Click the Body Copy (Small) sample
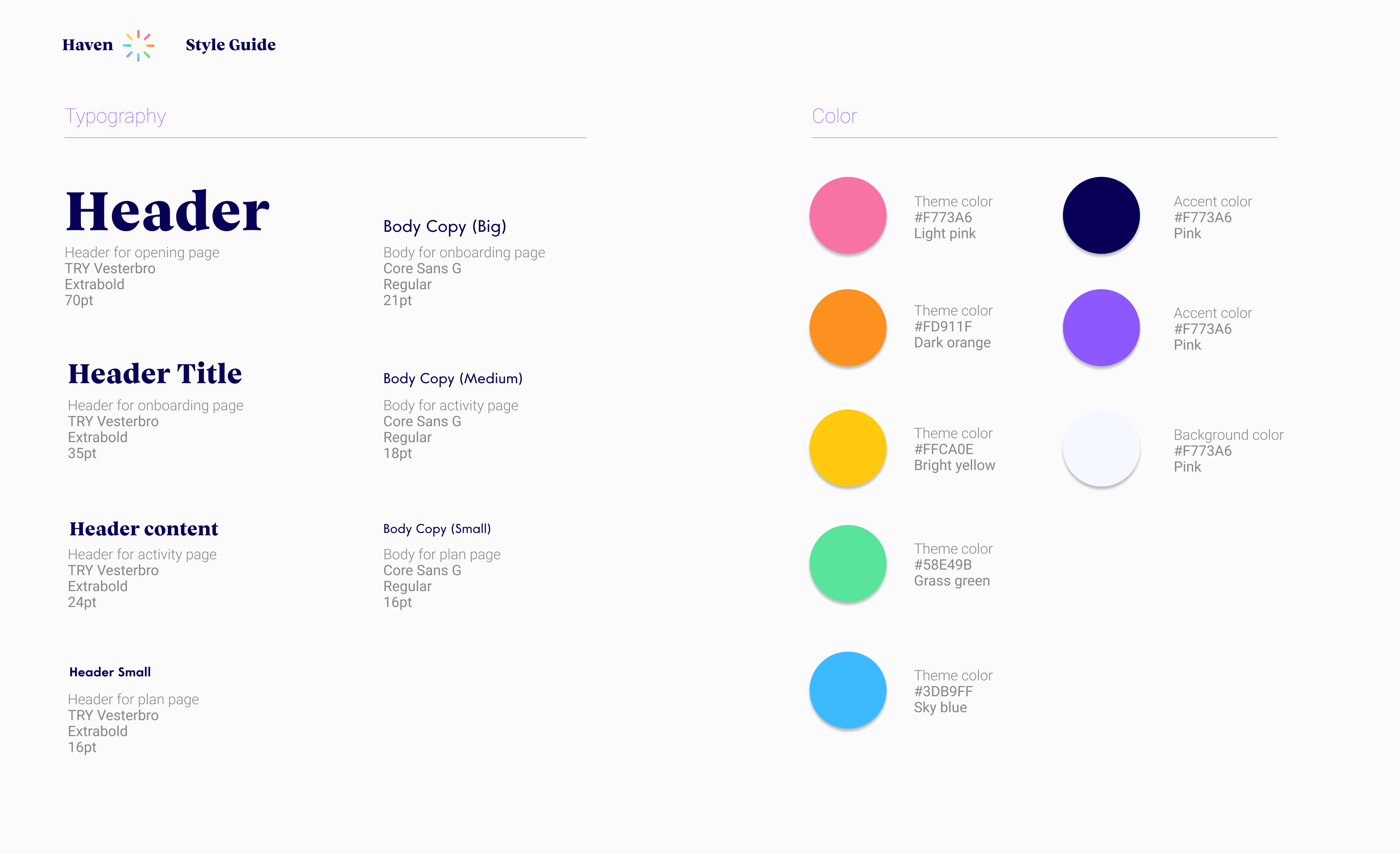The height and width of the screenshot is (854, 1400). (x=437, y=529)
